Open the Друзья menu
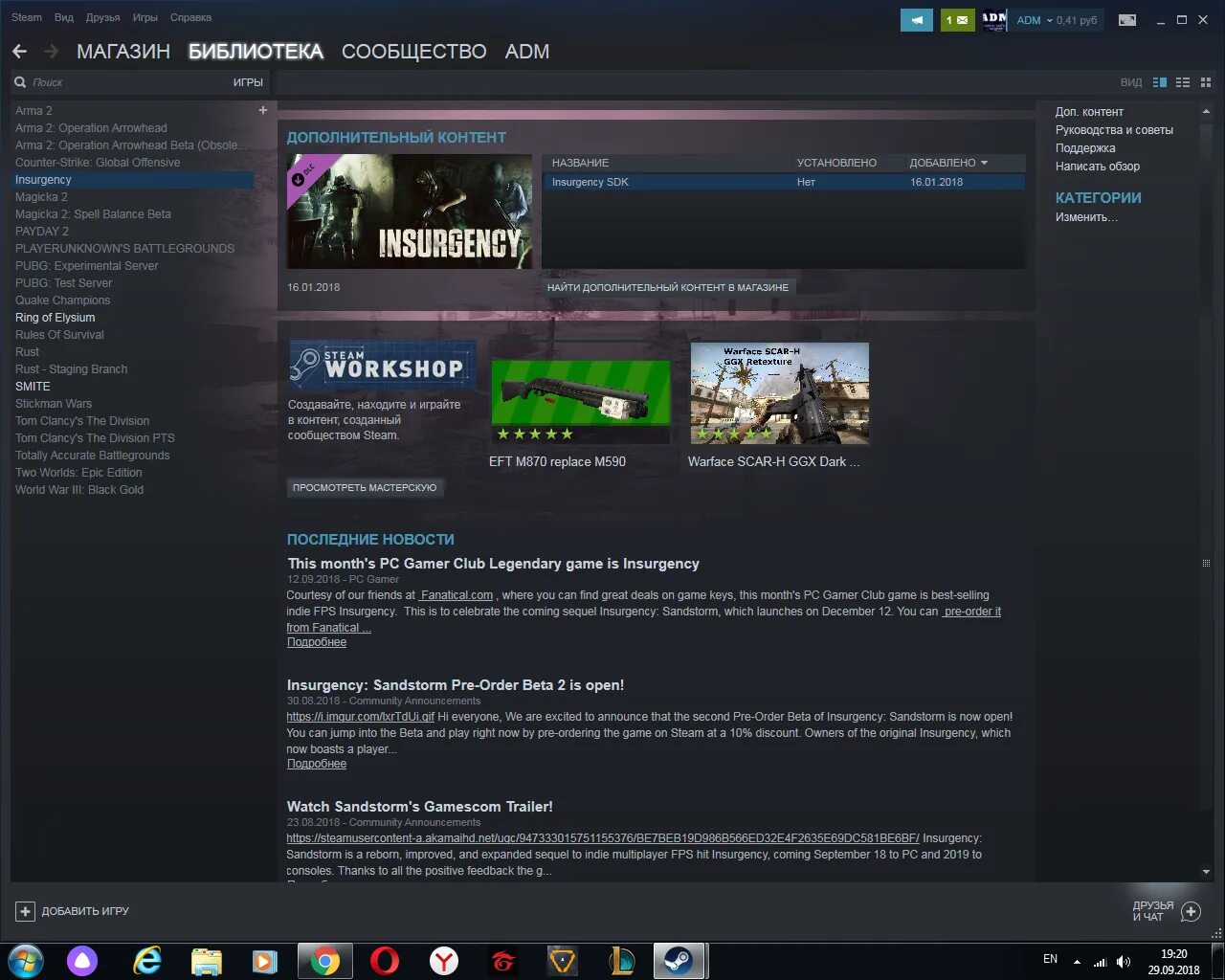The width and height of the screenshot is (1225, 980). [103, 17]
